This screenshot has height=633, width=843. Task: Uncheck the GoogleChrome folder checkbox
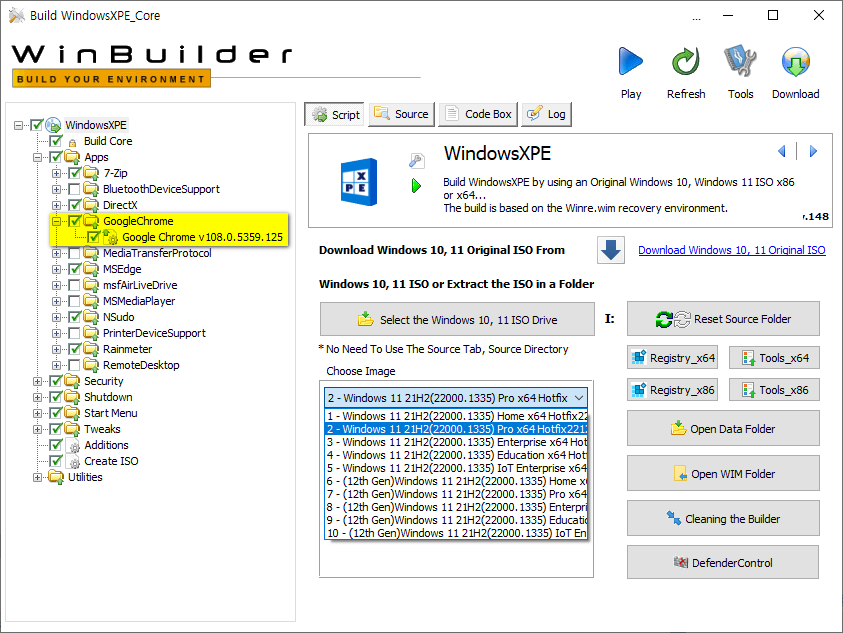(75, 221)
